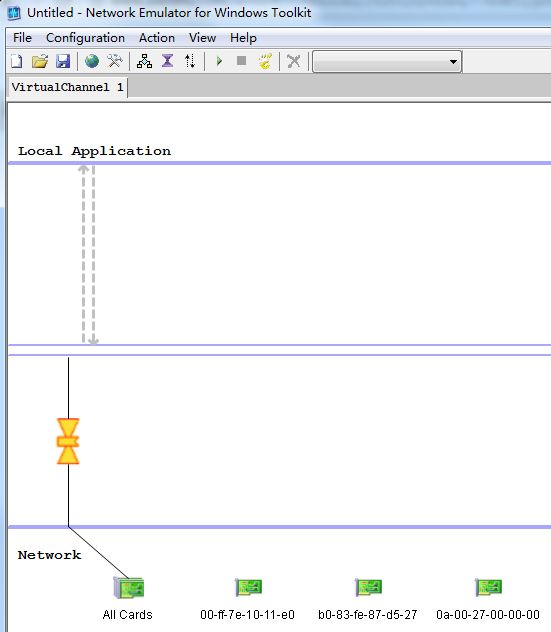551x632 pixels.
Task: Click the purple hourglass link icon
Action: coord(168,61)
